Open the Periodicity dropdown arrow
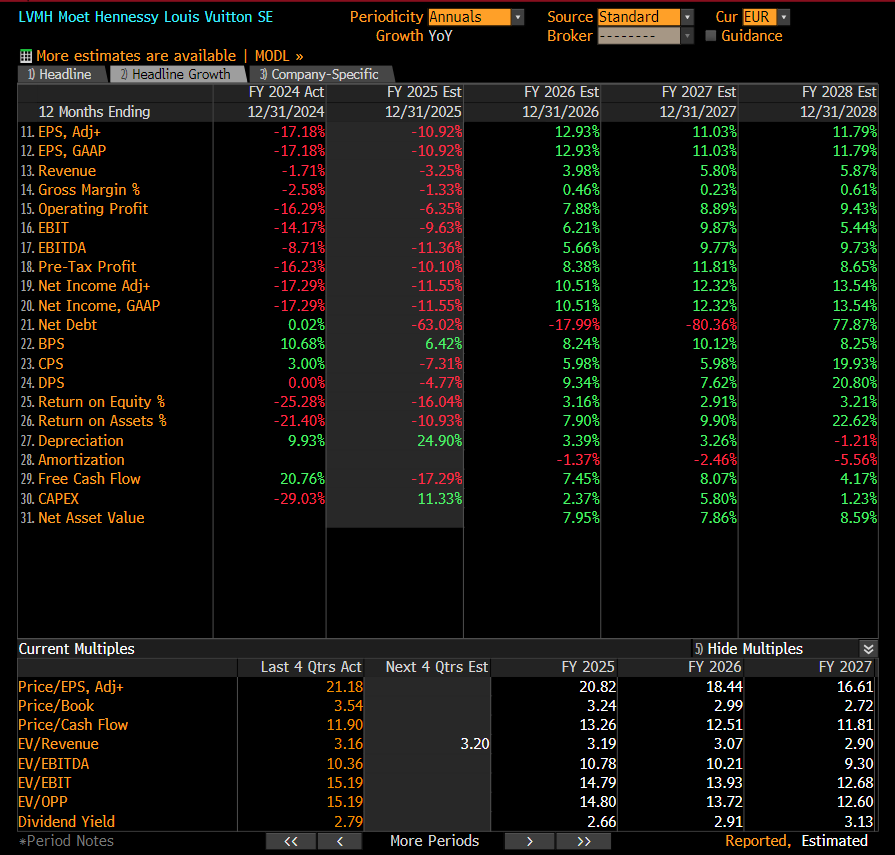This screenshot has width=895, height=855. tap(518, 17)
